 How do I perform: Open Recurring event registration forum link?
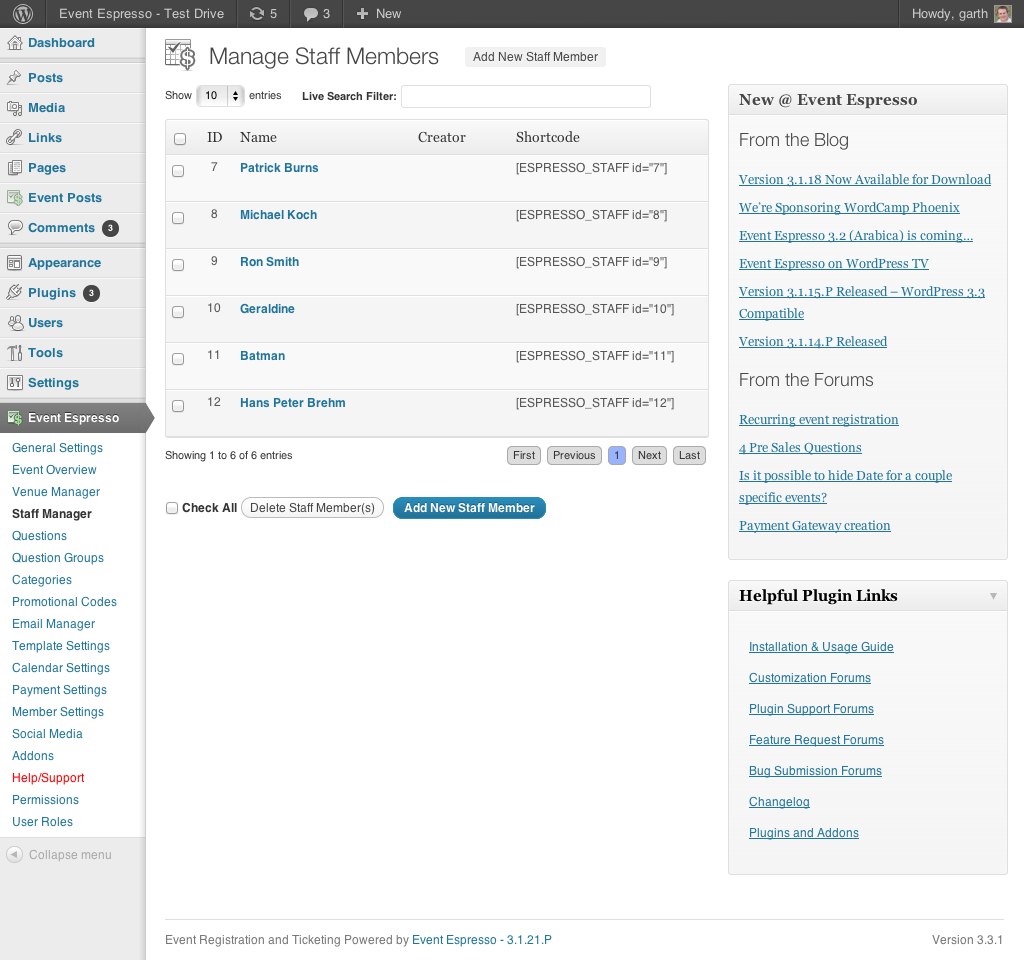[x=818, y=420]
